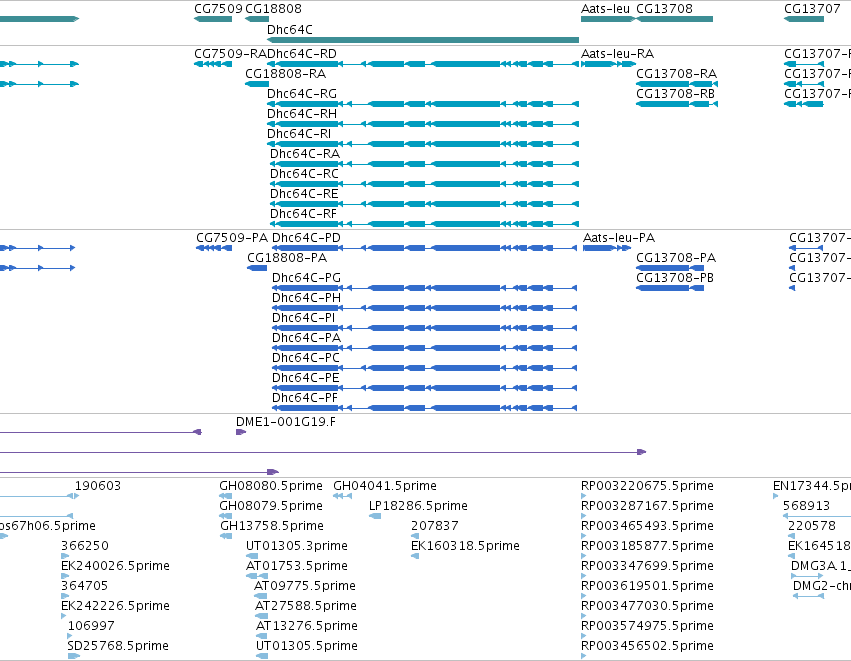851x661 pixels.
Task: Click the long Dhc64C gene bar
Action: [x=423, y=40]
